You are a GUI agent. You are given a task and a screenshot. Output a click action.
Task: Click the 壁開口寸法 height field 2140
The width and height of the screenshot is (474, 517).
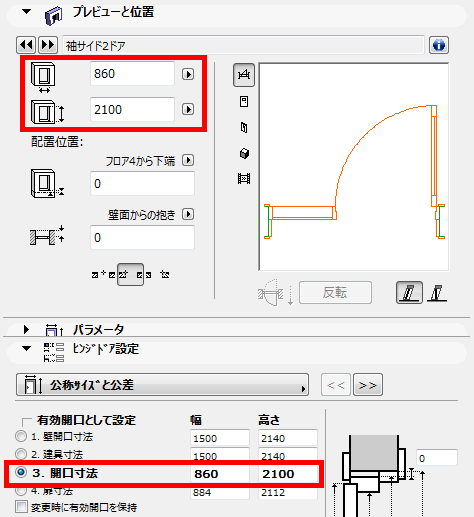(x=288, y=438)
